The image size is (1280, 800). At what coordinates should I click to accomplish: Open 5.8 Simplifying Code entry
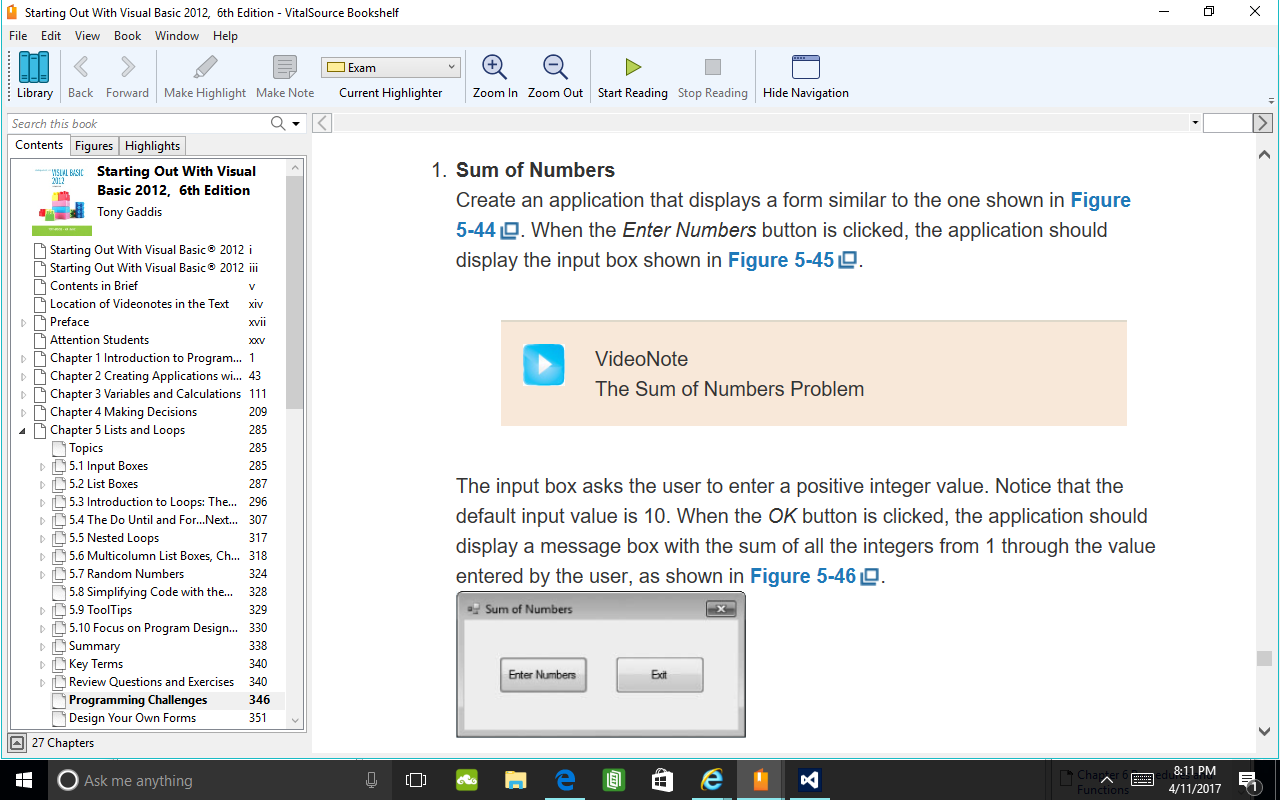150,592
